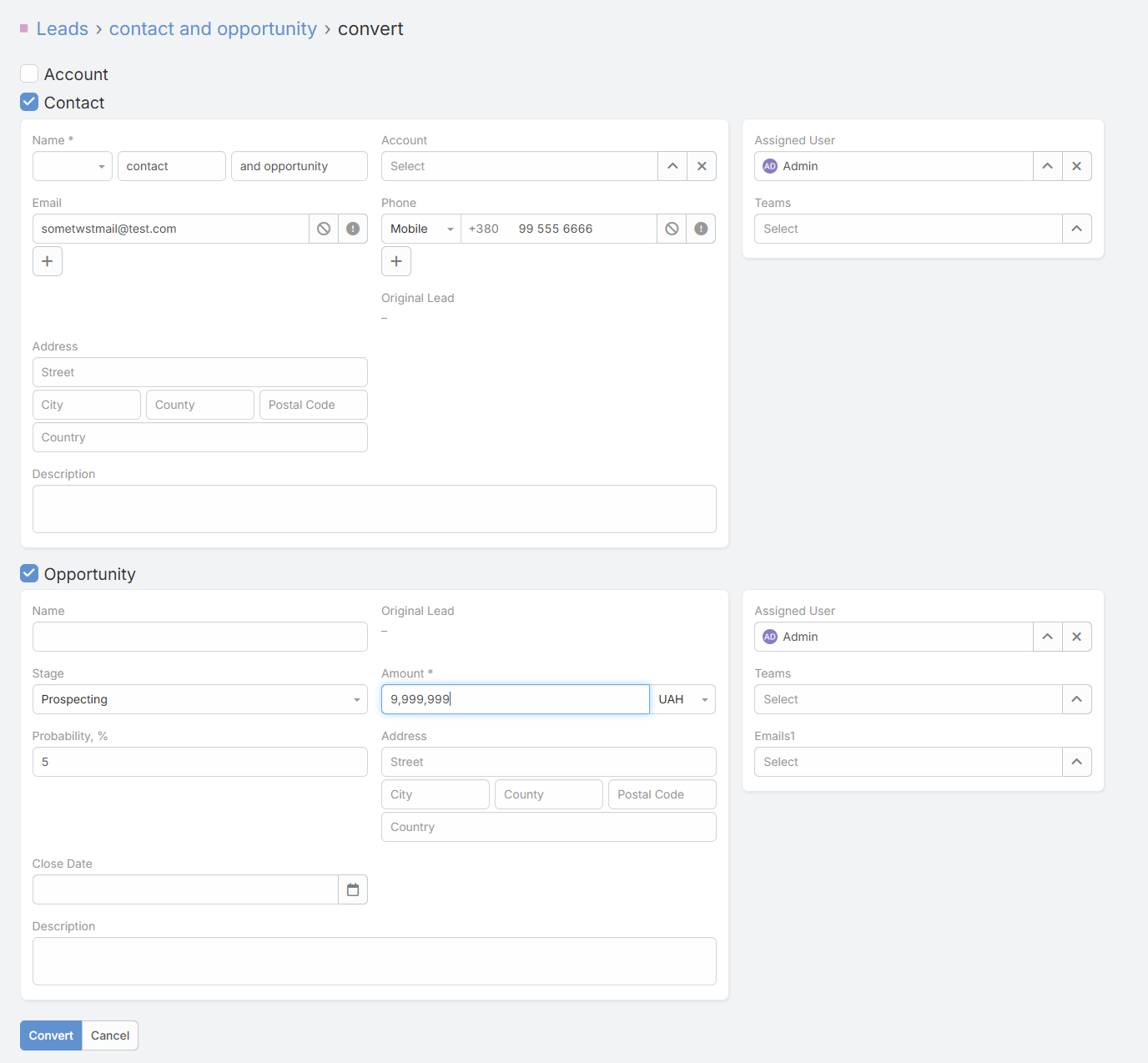
Task: Go to Leads in the breadcrumb
Action: coord(62,29)
